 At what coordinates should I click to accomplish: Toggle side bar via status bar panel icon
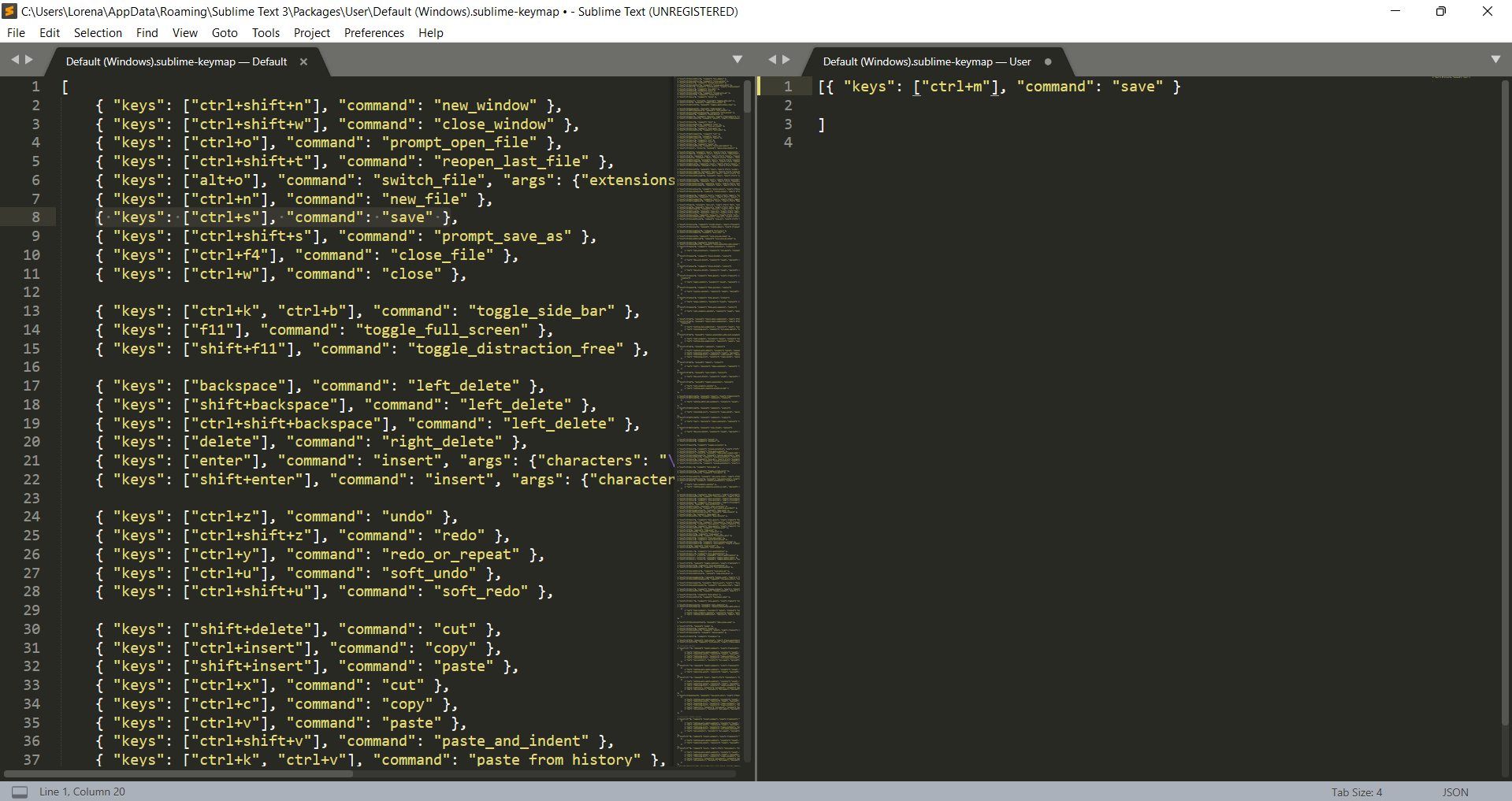20,792
